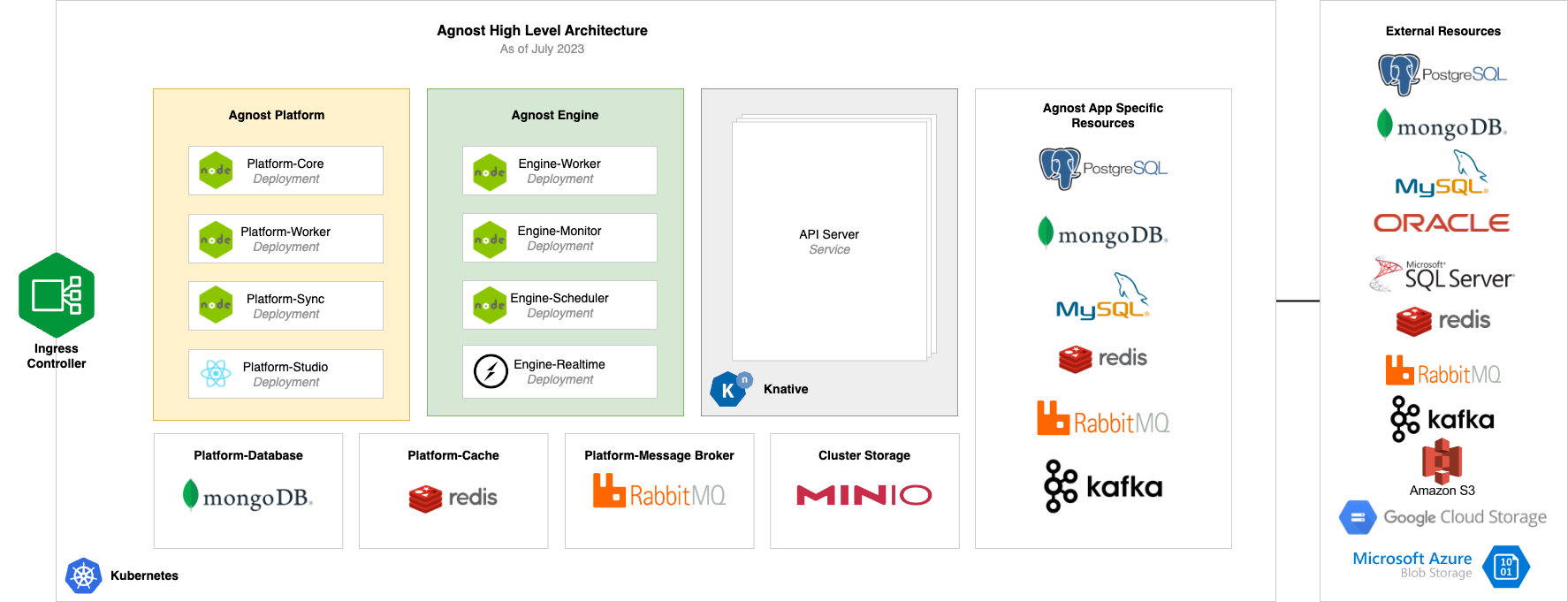Click the Ingress Controller green hexagon icon
Viewport: 1568px width, 602px height.
(x=57, y=295)
